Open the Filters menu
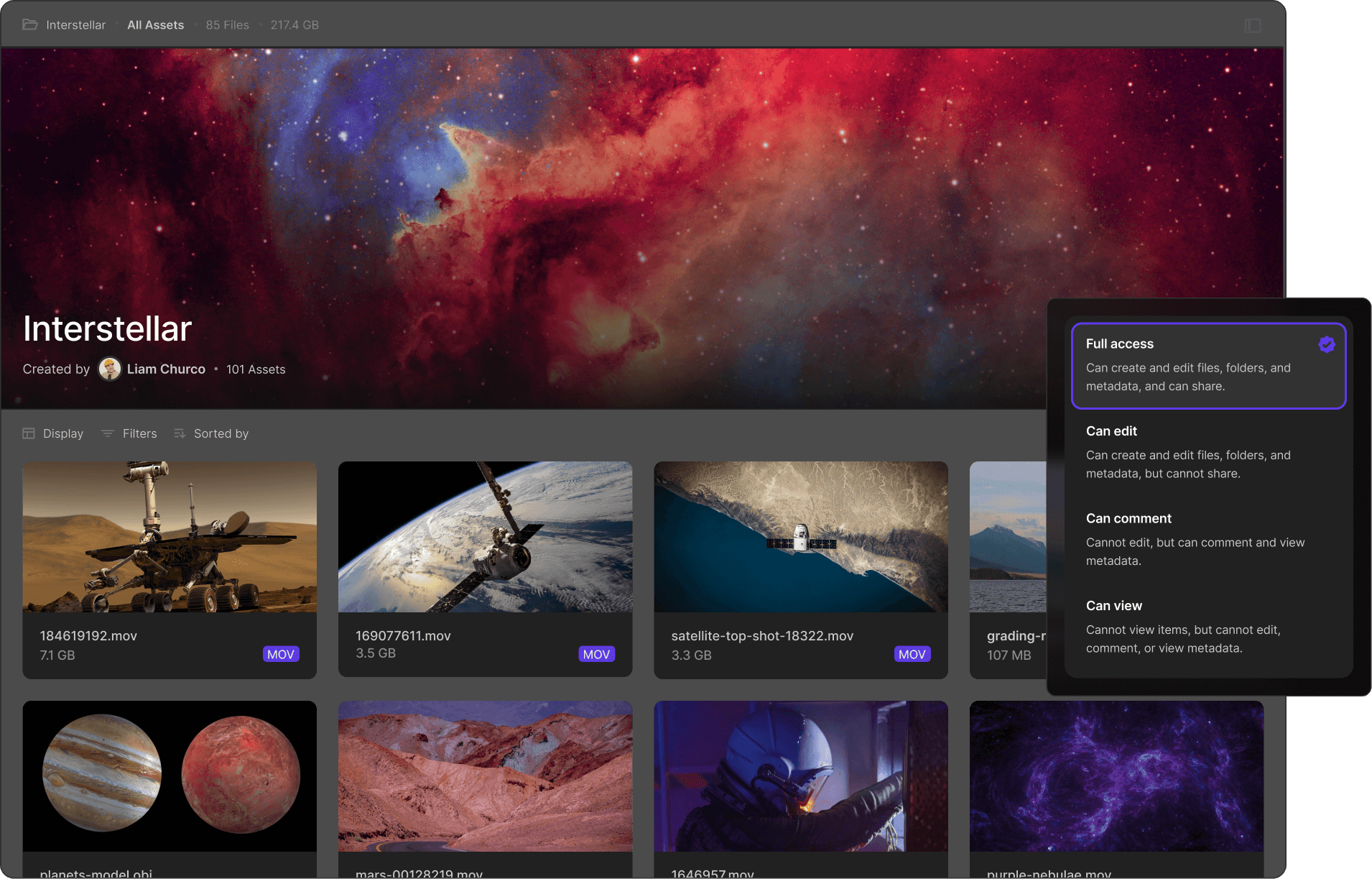Image resolution: width=1372 pixels, height=879 pixels. [129, 433]
